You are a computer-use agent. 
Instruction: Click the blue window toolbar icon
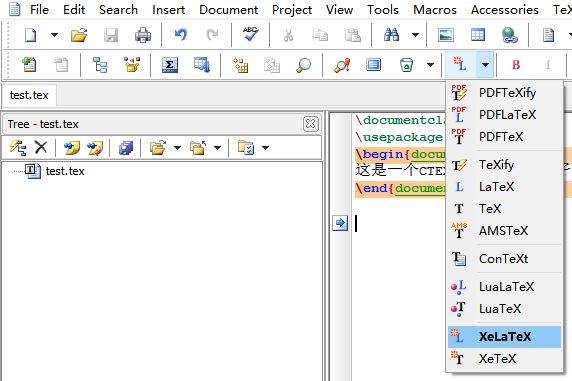point(374,65)
